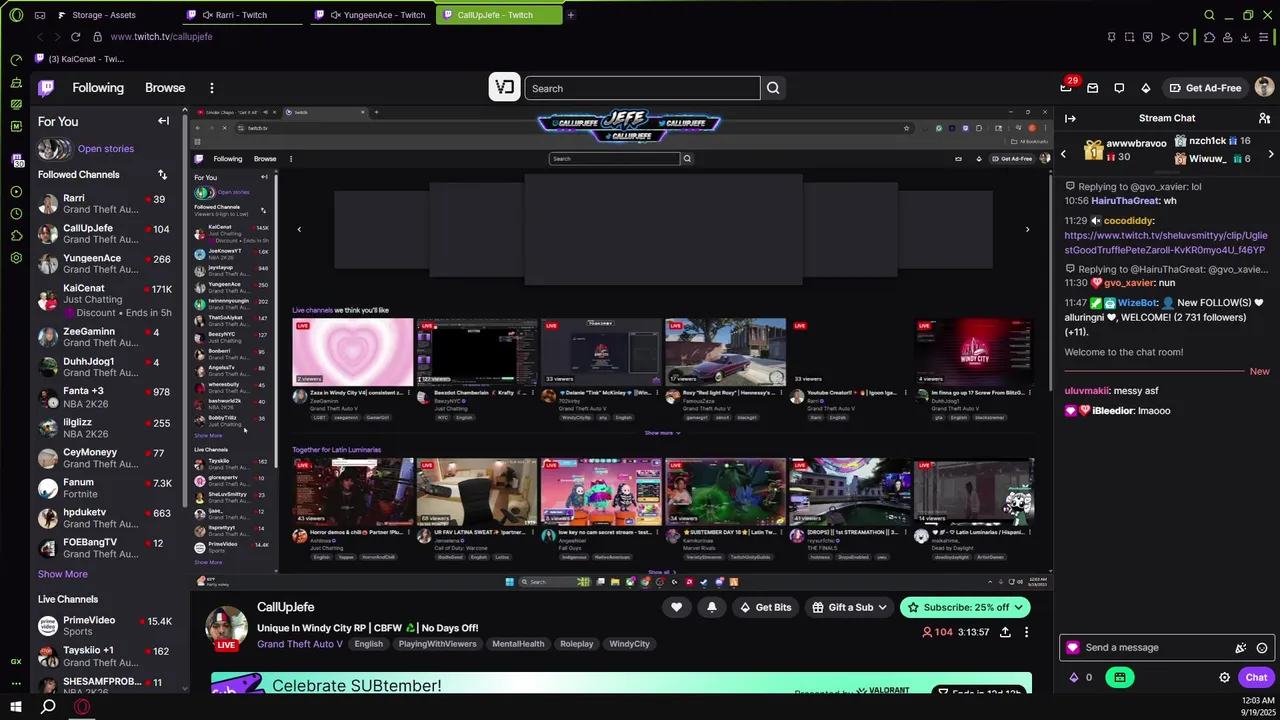1280x720 pixels.
Task: Open the user profile avatar menu
Action: [1264, 88]
